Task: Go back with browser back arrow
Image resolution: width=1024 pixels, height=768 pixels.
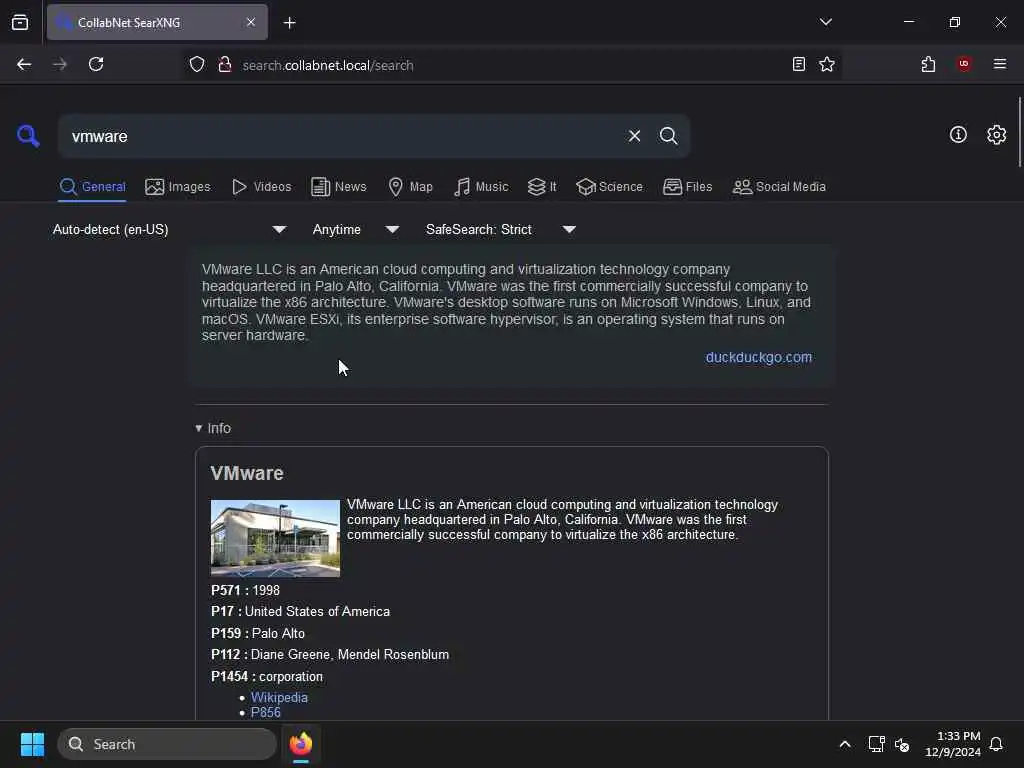Action: click(x=24, y=64)
